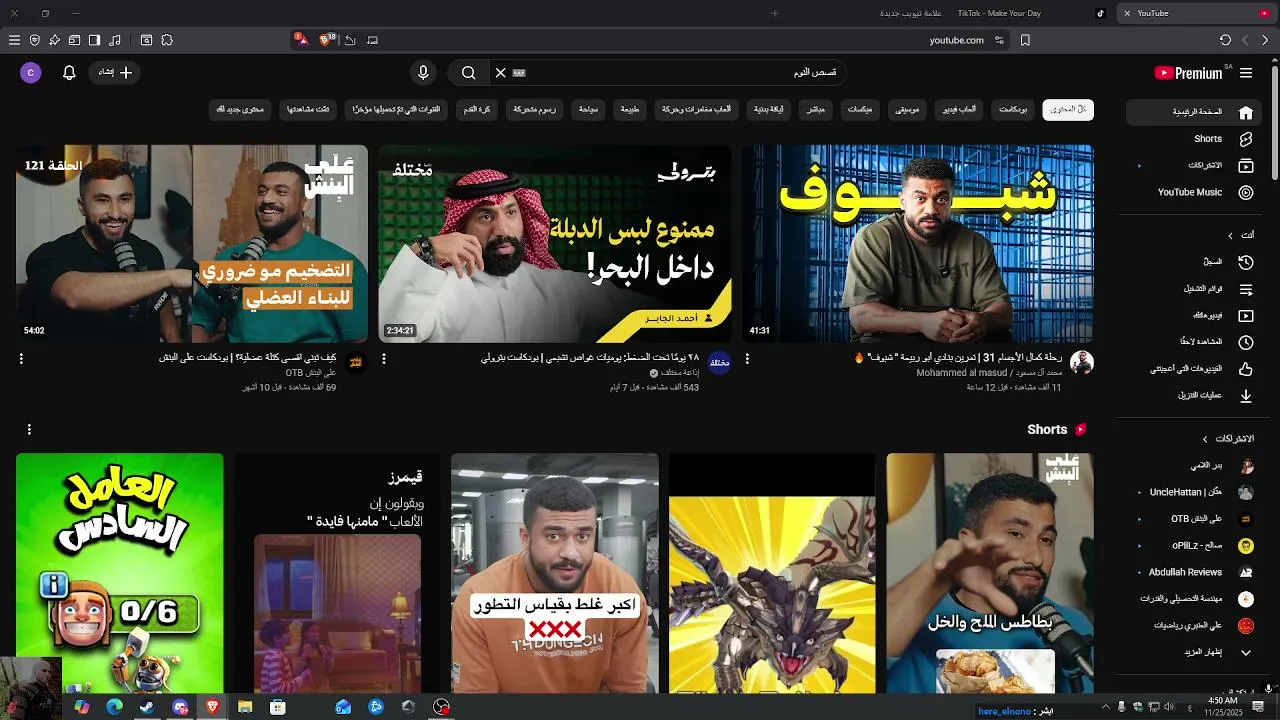Open a new browser tab with plus
Viewport: 1280px width, 720px height.
(774, 13)
